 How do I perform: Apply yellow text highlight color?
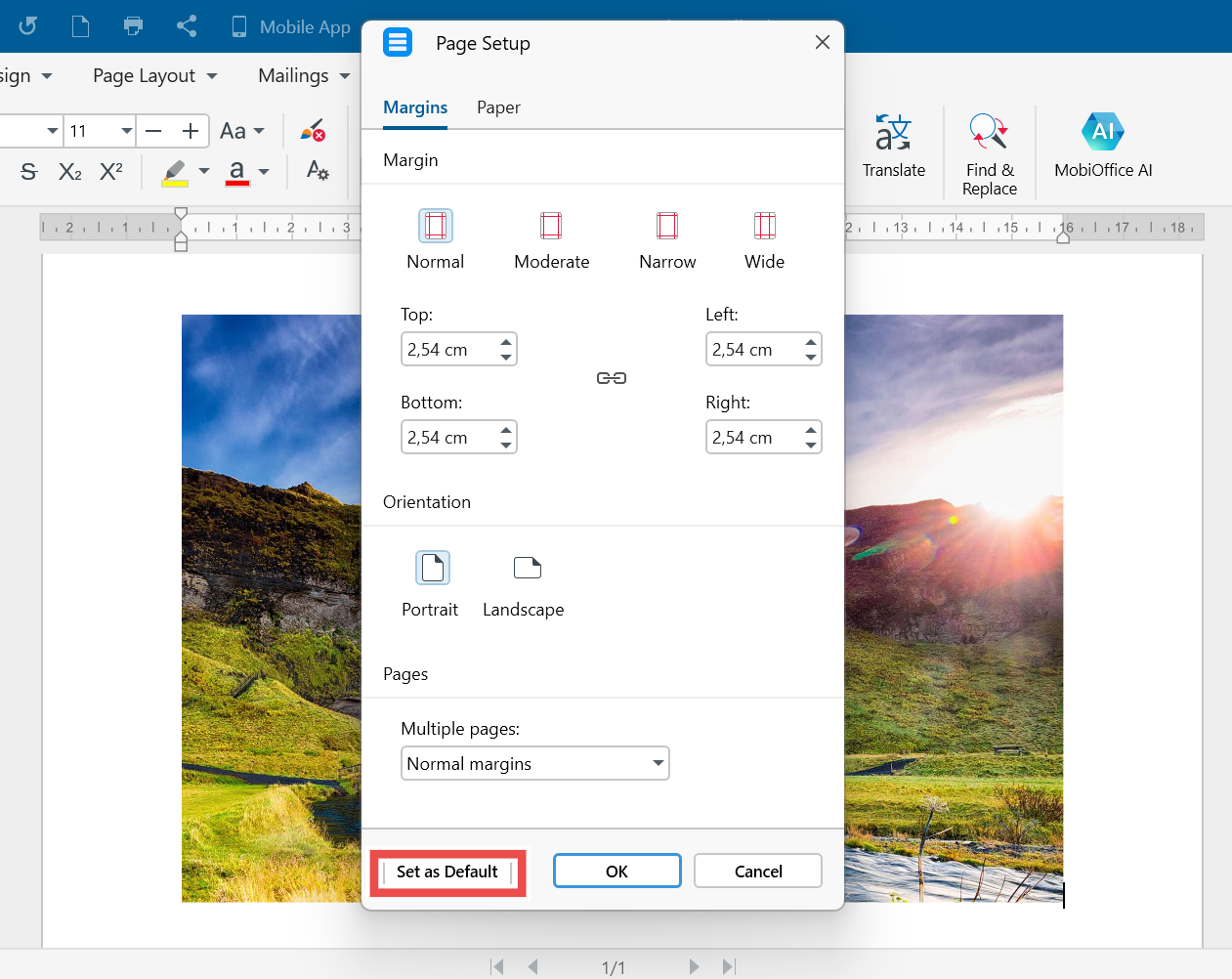(175, 172)
